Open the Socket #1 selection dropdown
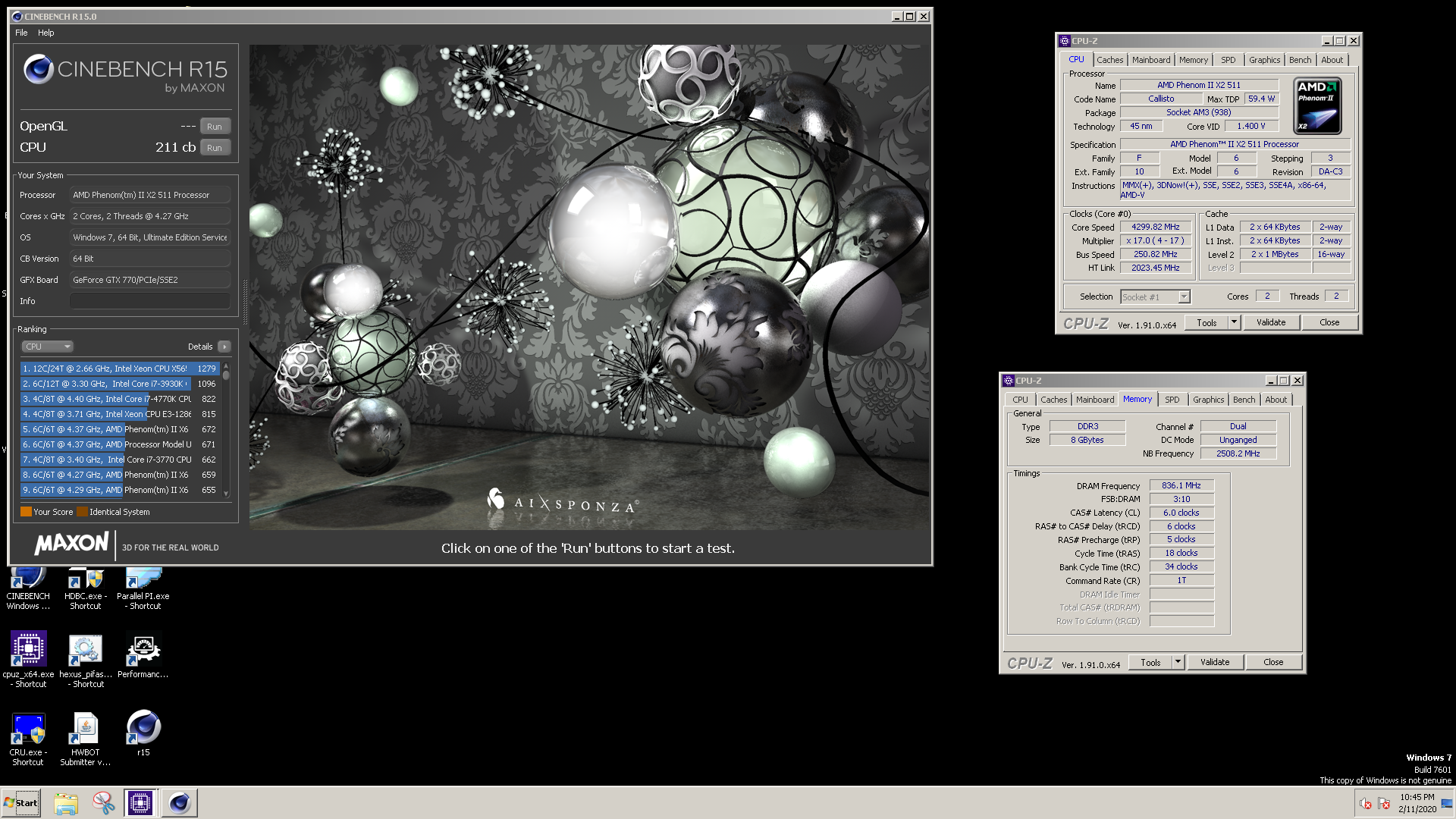The height and width of the screenshot is (819, 1456). tap(1156, 297)
